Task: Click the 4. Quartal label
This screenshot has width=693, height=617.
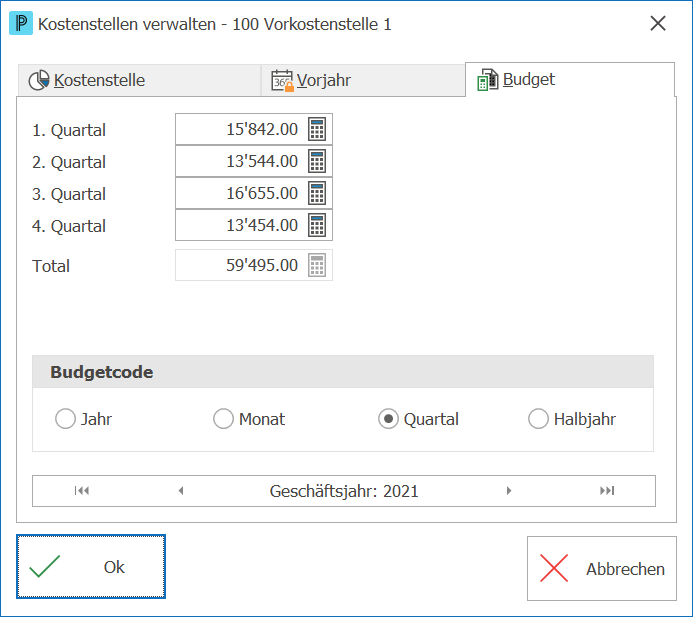Action: click(x=69, y=226)
